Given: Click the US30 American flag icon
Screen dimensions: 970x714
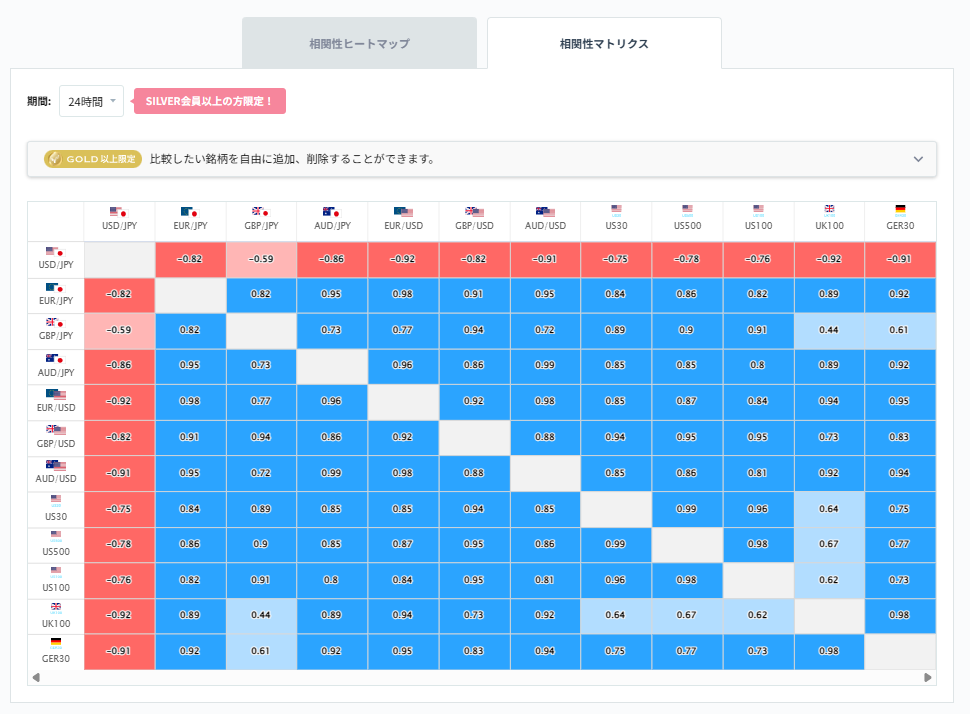Looking at the screenshot, I should (616, 208).
